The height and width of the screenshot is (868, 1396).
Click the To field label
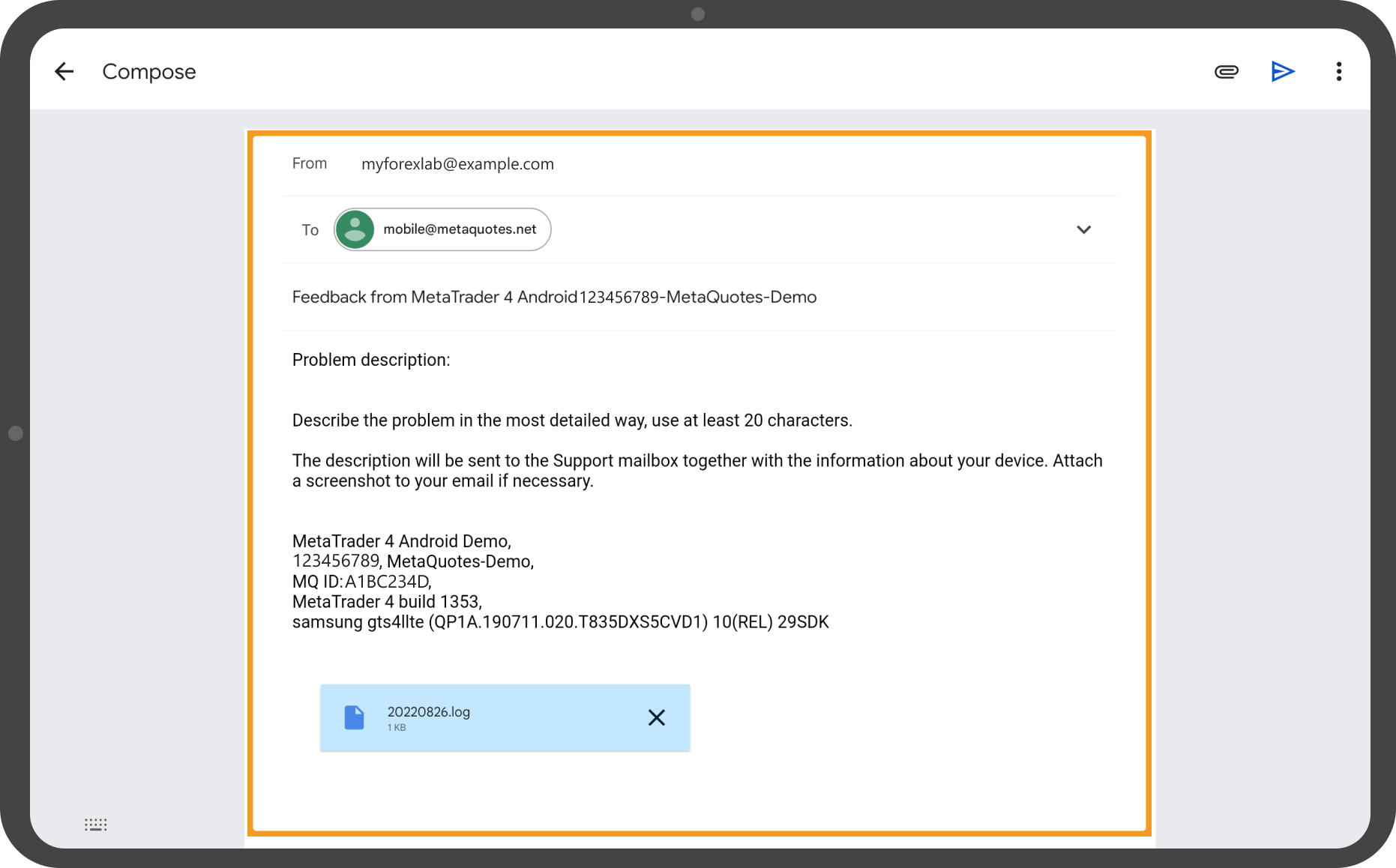click(310, 230)
